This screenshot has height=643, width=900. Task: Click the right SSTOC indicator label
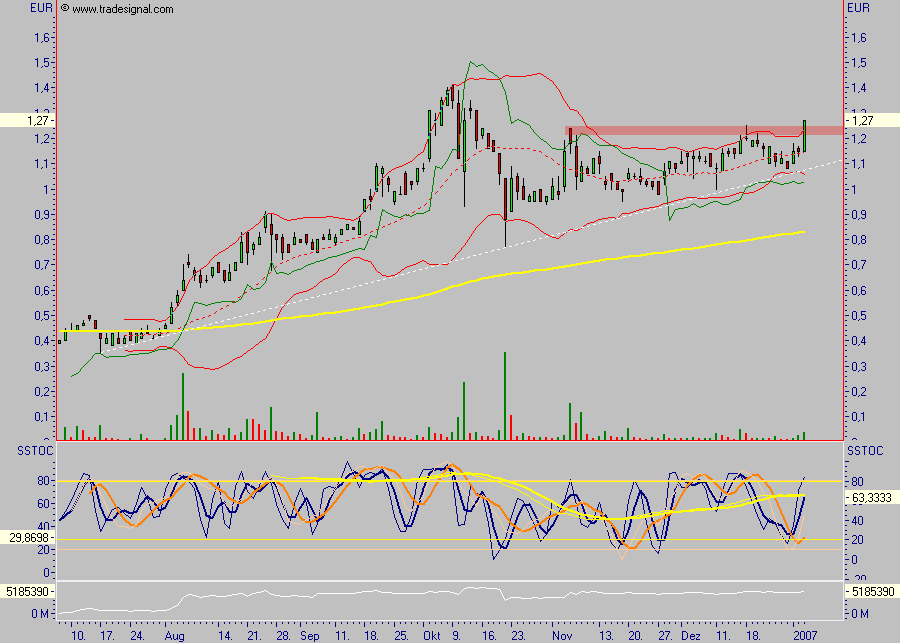click(x=862, y=454)
